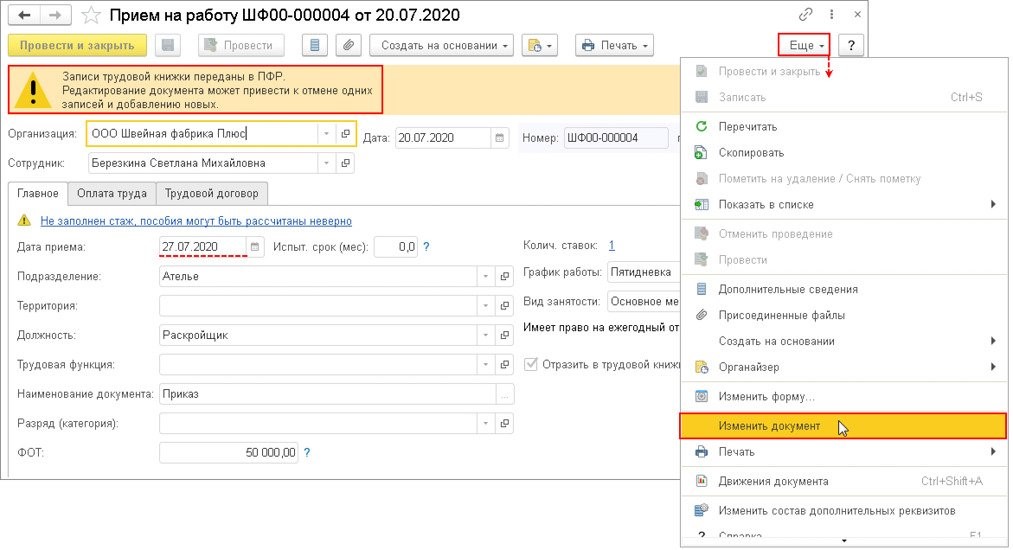Switch to the 'Оплата труда' tab
Screen dimensions: 1013x550
click(x=112, y=193)
